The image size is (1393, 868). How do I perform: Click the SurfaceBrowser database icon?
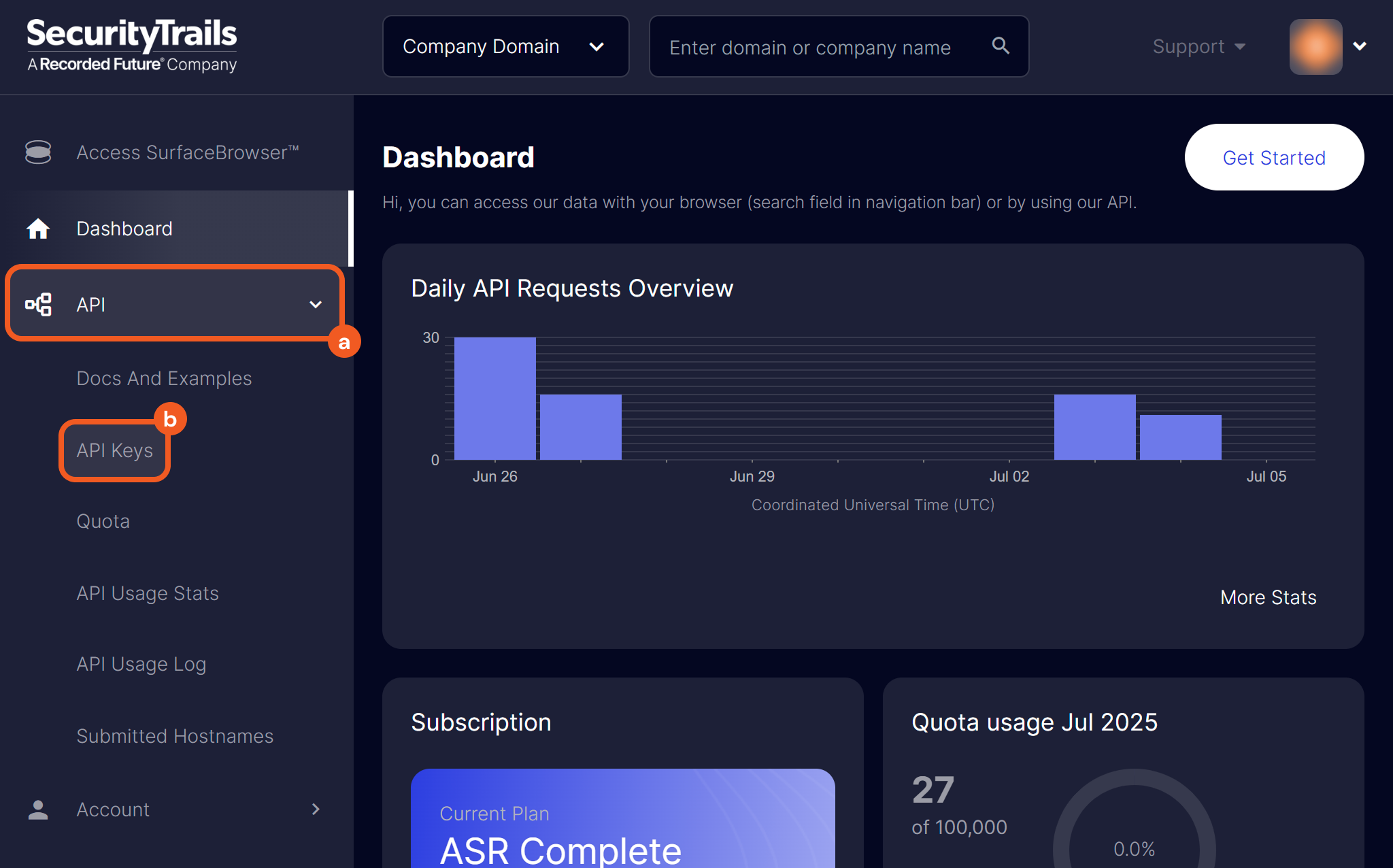click(38, 152)
